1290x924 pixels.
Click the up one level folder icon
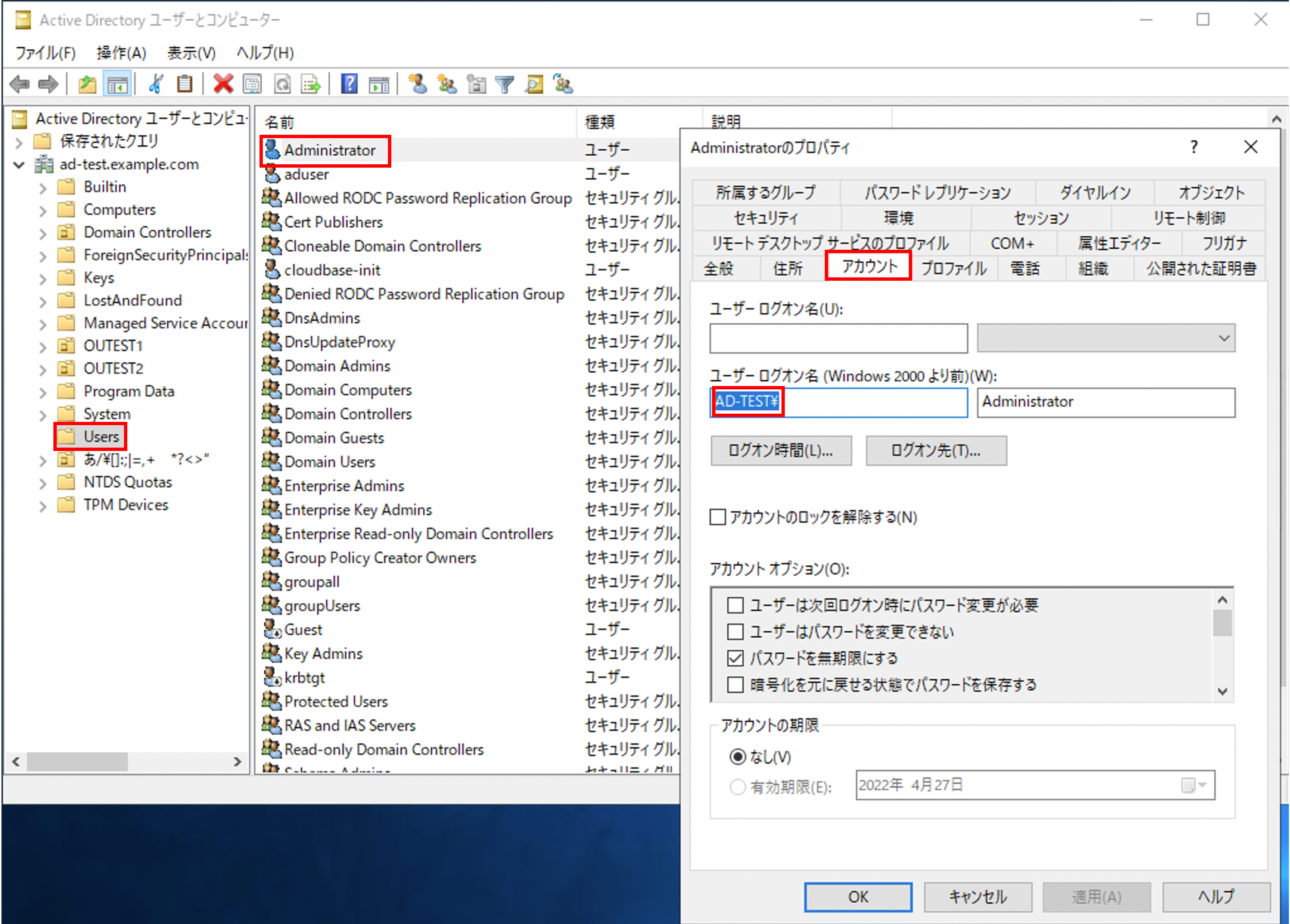[87, 85]
